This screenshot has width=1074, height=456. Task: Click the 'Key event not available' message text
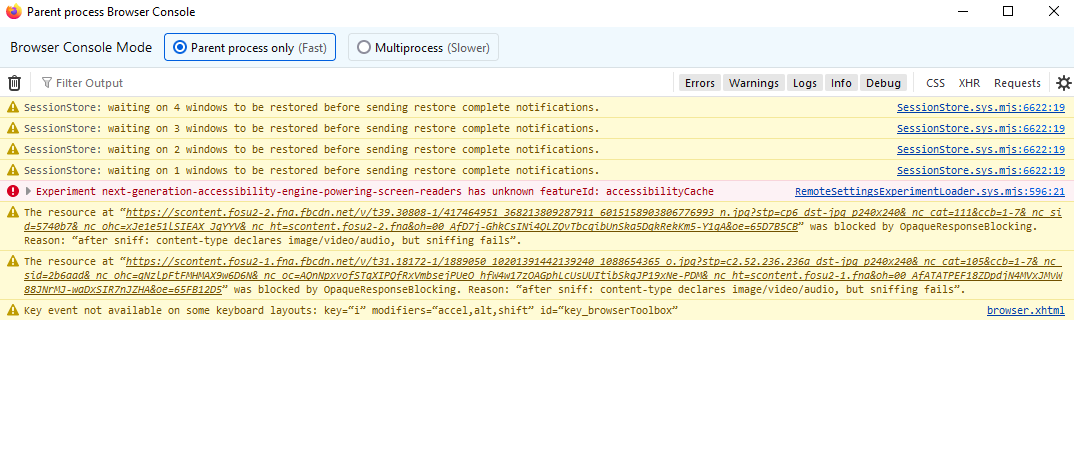coord(351,311)
